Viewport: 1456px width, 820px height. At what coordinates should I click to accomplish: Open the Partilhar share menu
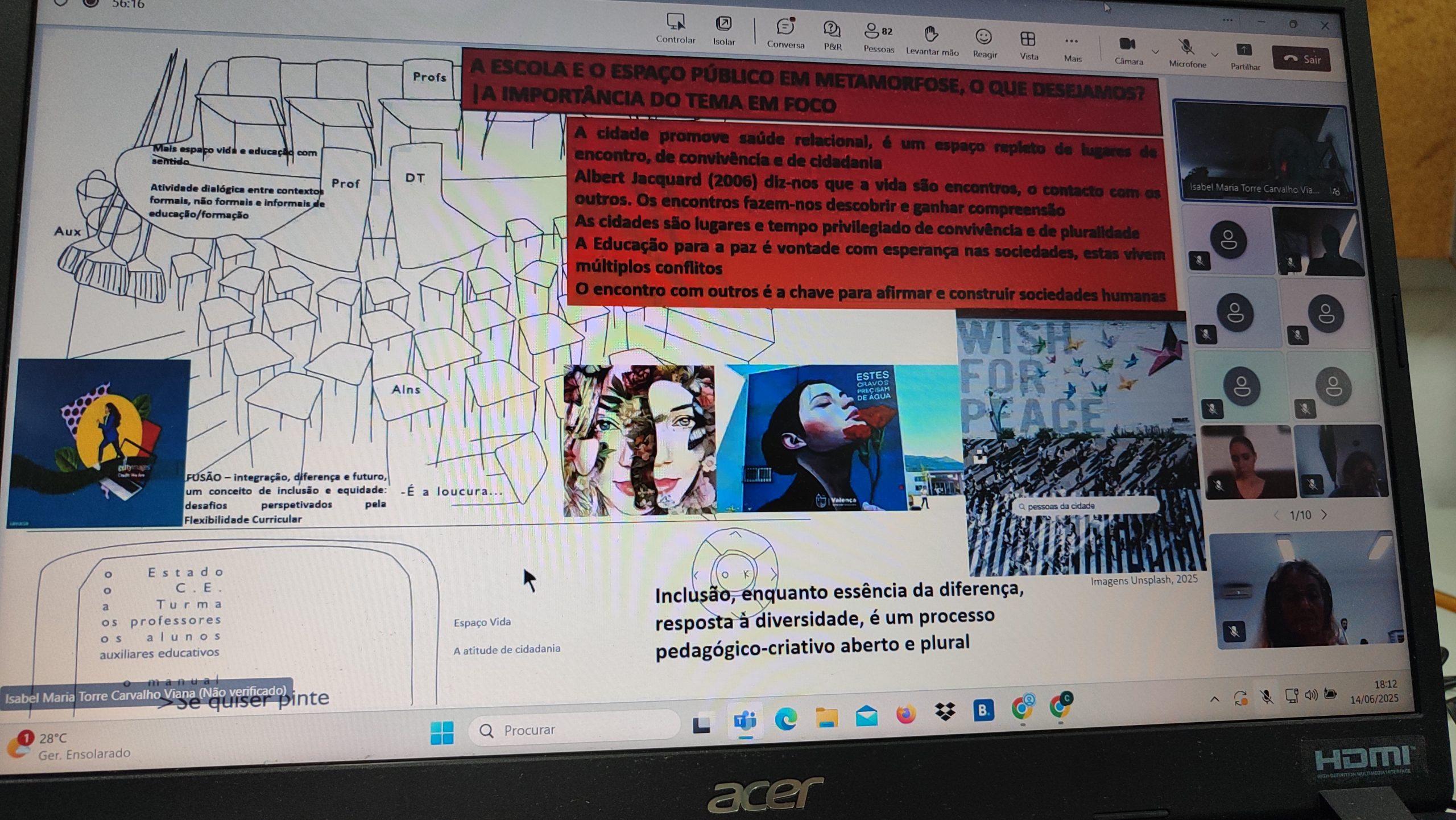[x=1244, y=51]
